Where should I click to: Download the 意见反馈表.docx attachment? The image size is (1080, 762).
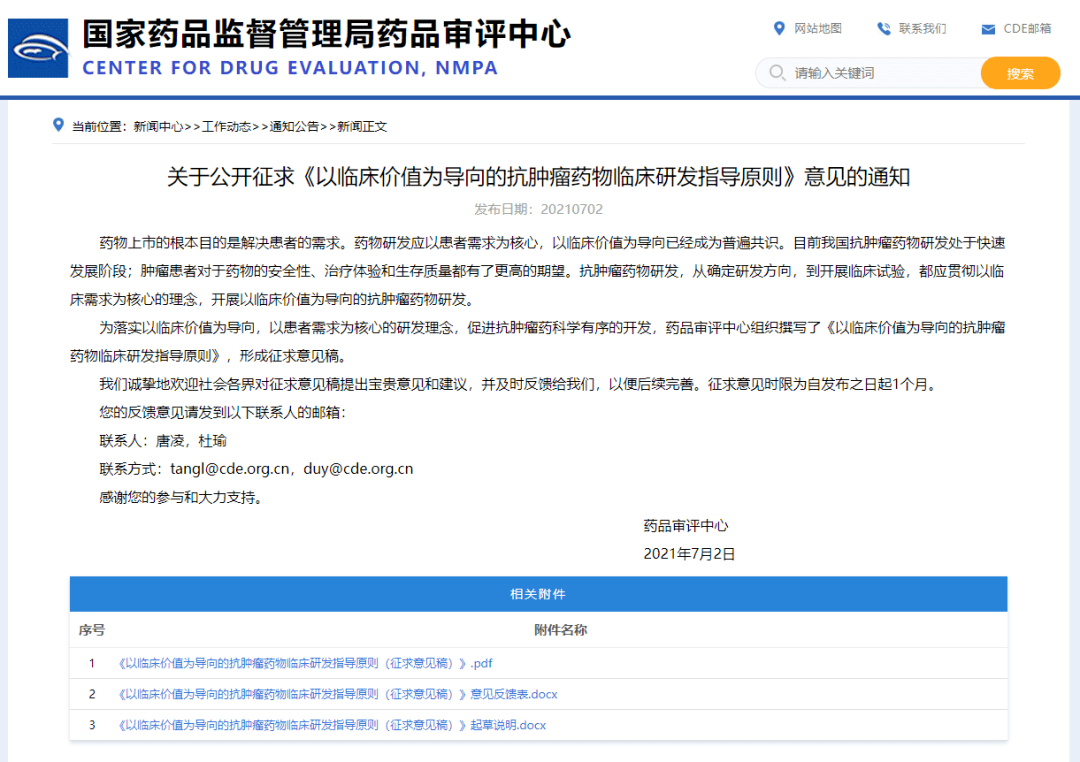[x=338, y=694]
